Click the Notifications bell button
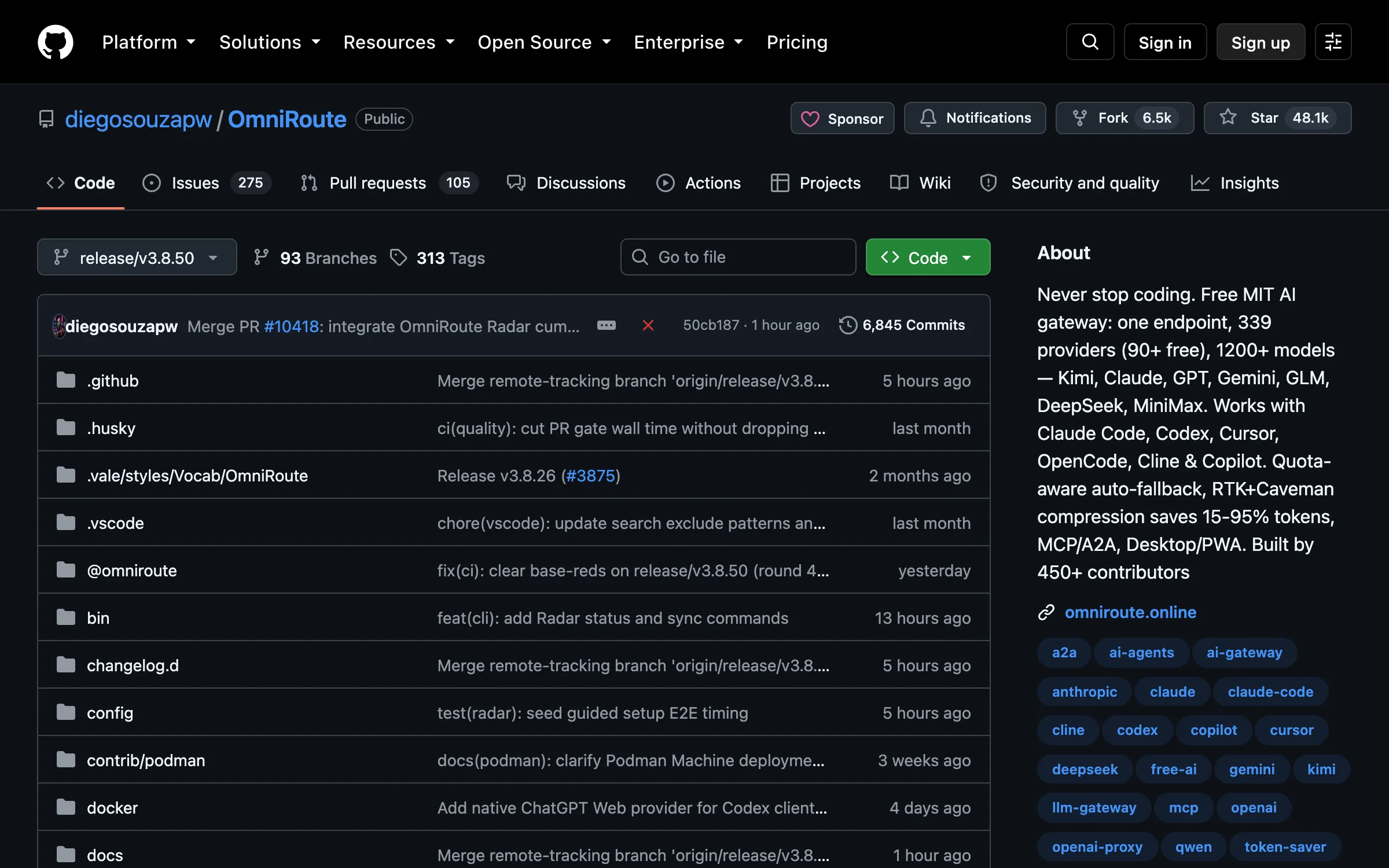1389x868 pixels. coord(975,118)
